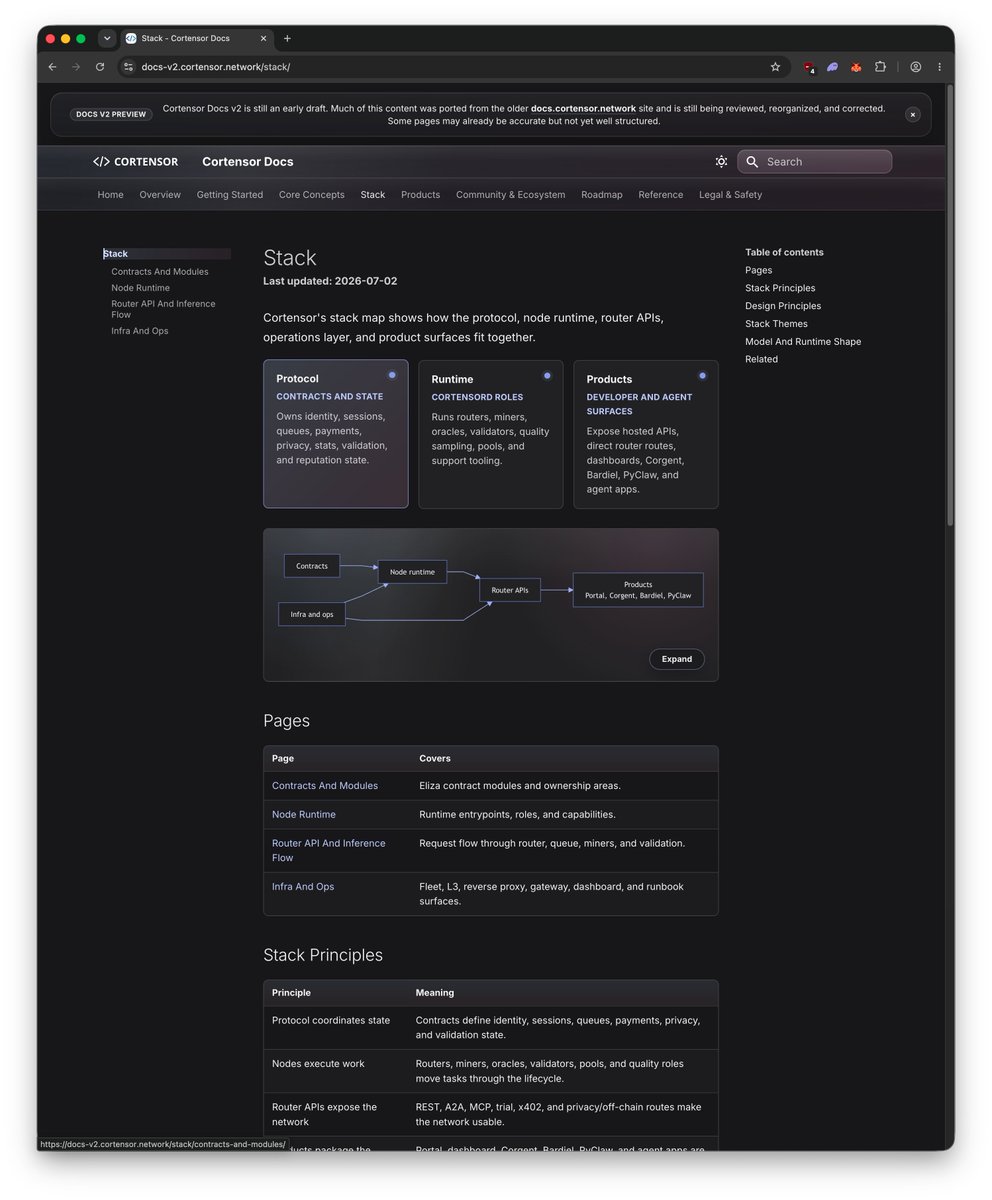Click the dot indicator on Protocol card
992x1200 pixels.
point(392,375)
